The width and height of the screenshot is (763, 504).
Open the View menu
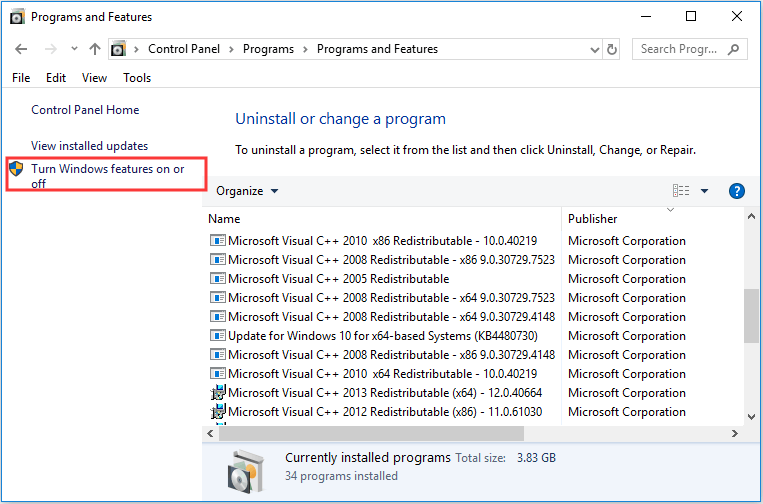click(x=94, y=78)
